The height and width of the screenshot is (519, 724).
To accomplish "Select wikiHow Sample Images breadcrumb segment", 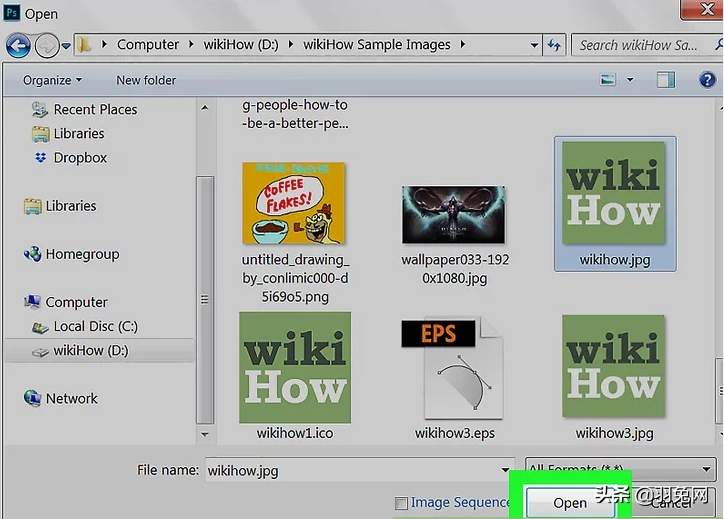I will point(376,45).
